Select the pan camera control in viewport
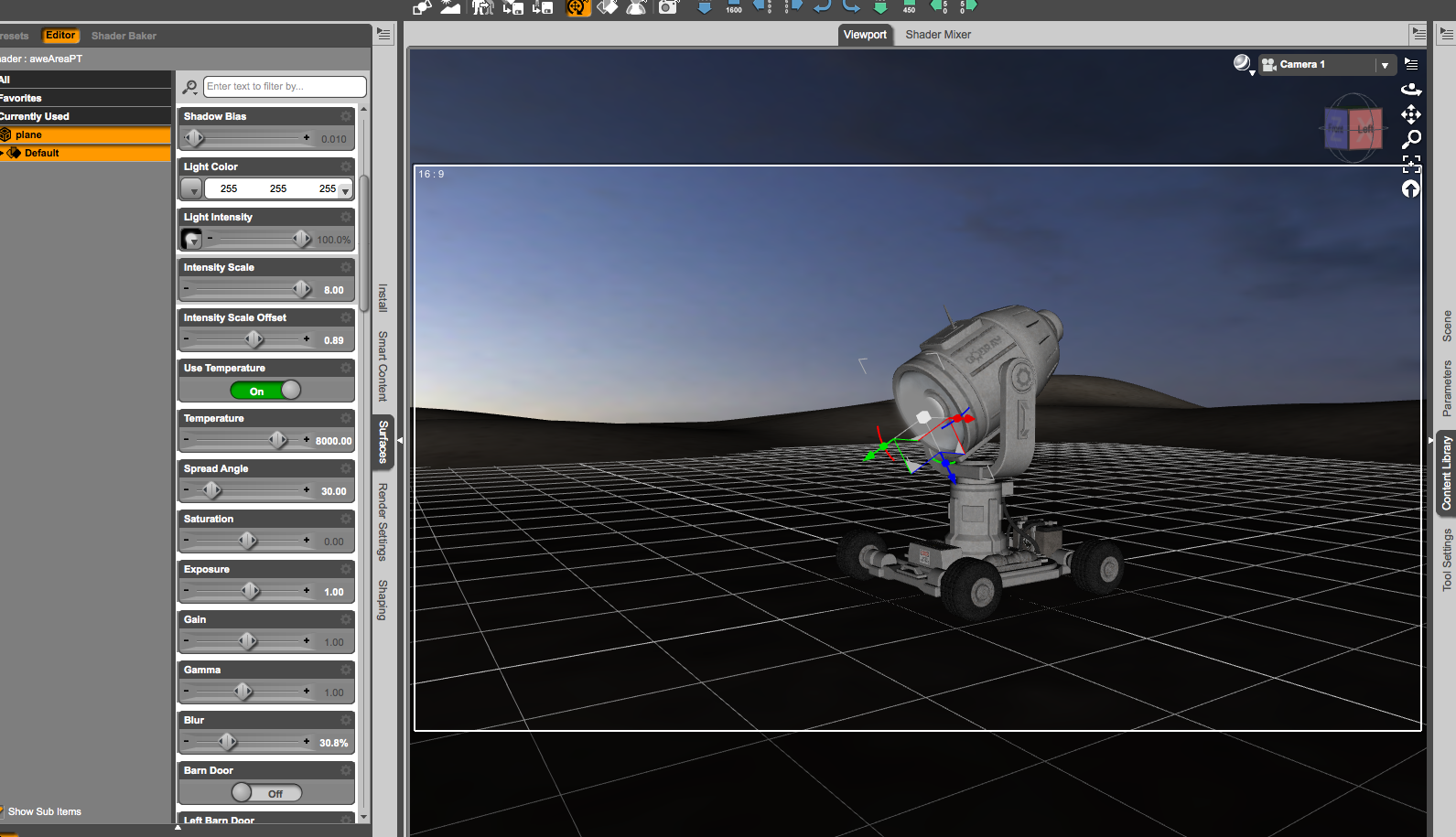The width and height of the screenshot is (1456, 837). (1411, 114)
